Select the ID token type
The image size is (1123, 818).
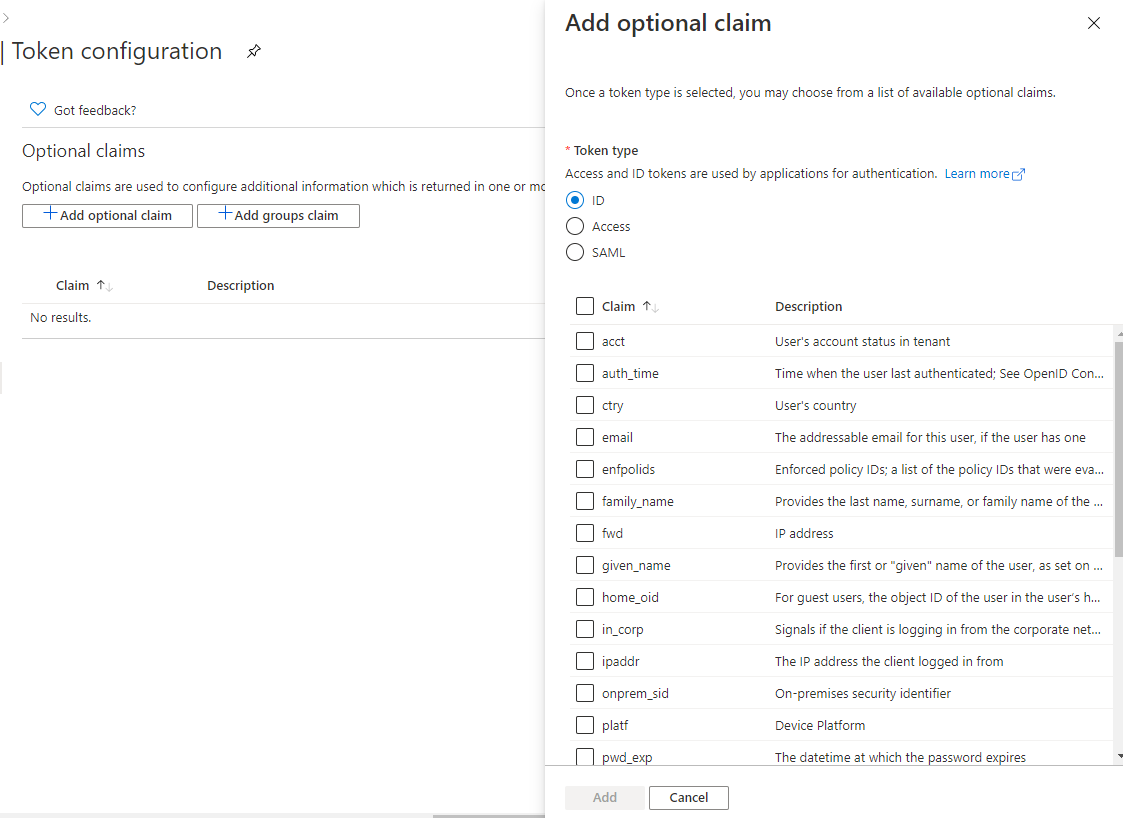coord(574,200)
